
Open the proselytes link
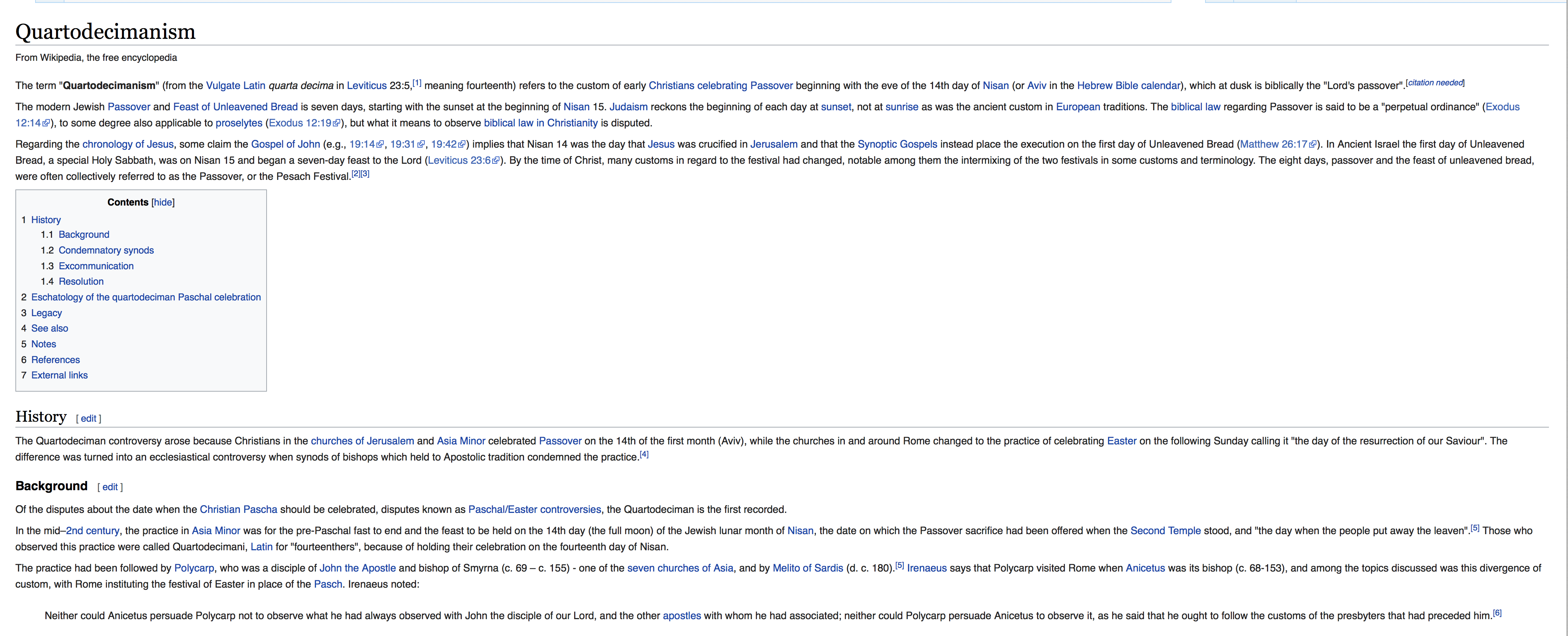(x=239, y=123)
